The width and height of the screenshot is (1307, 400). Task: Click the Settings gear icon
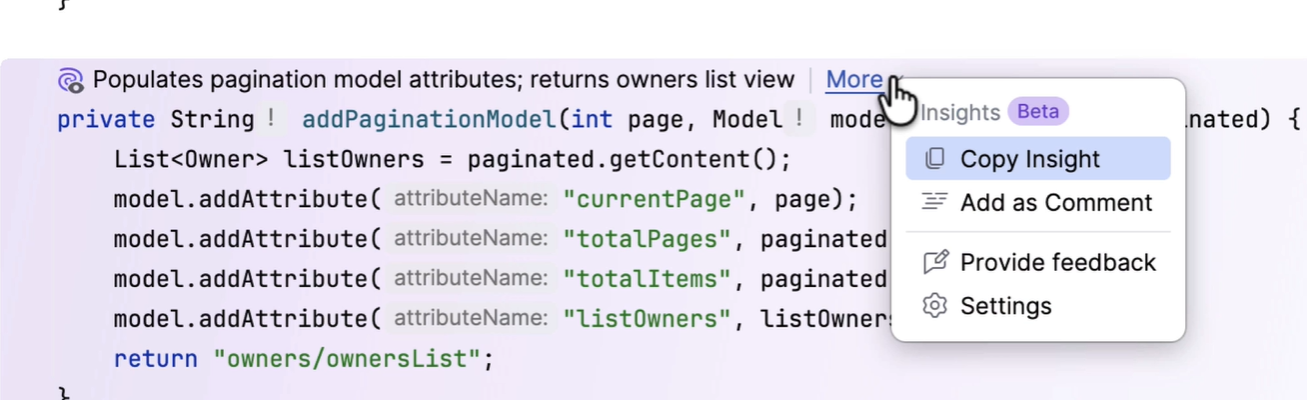click(x=935, y=306)
